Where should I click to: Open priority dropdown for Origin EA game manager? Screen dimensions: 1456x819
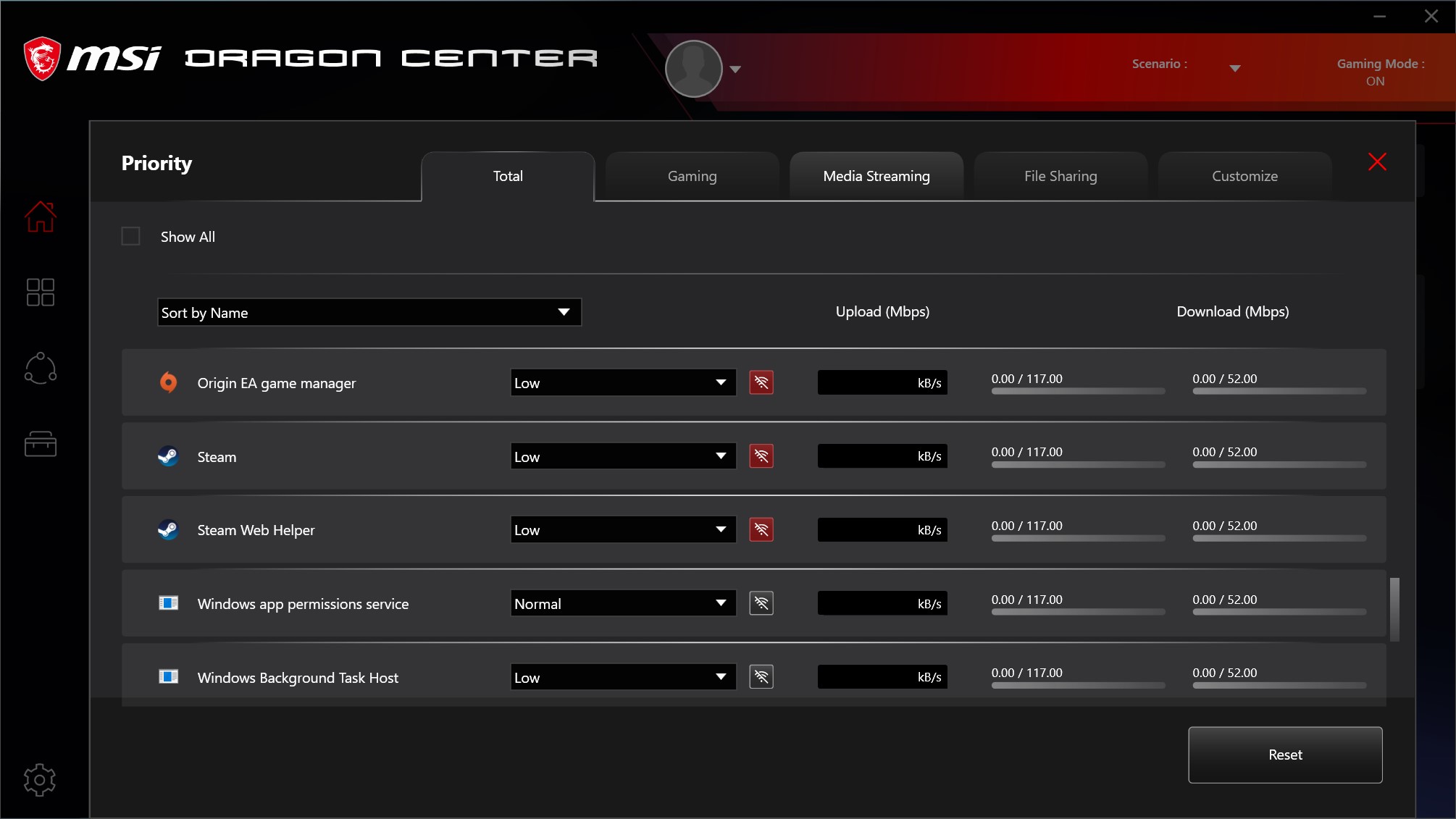click(x=623, y=382)
